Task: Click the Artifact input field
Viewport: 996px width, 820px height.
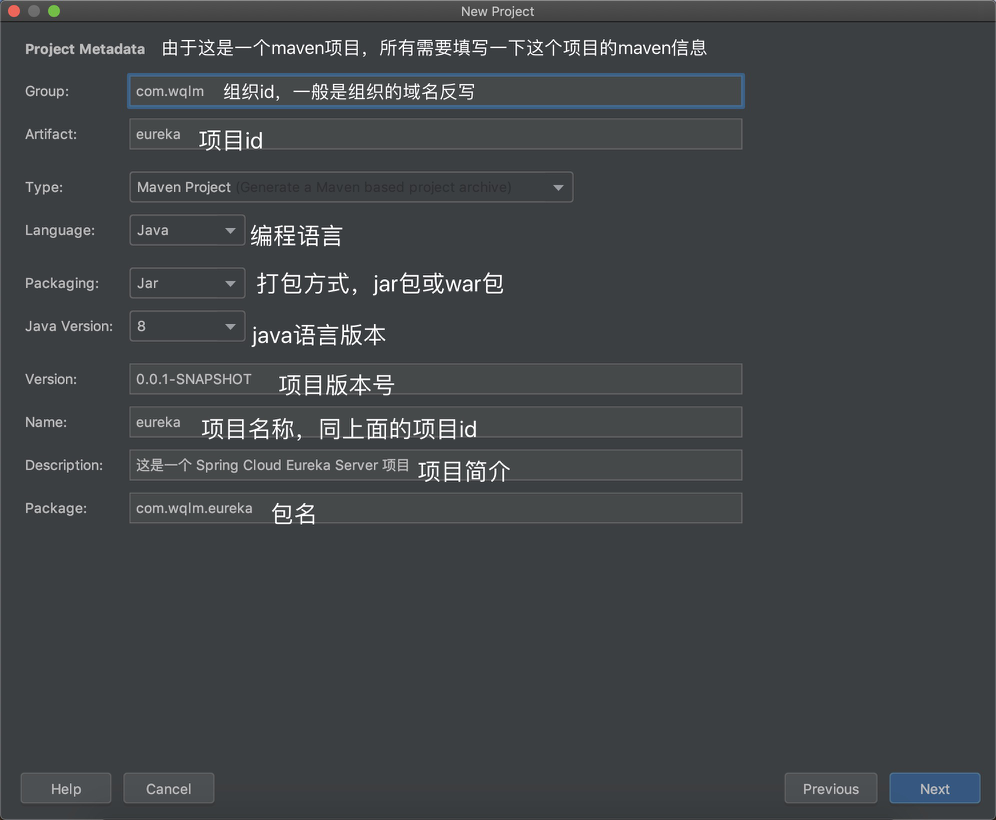Action: pyautogui.click(x=436, y=134)
